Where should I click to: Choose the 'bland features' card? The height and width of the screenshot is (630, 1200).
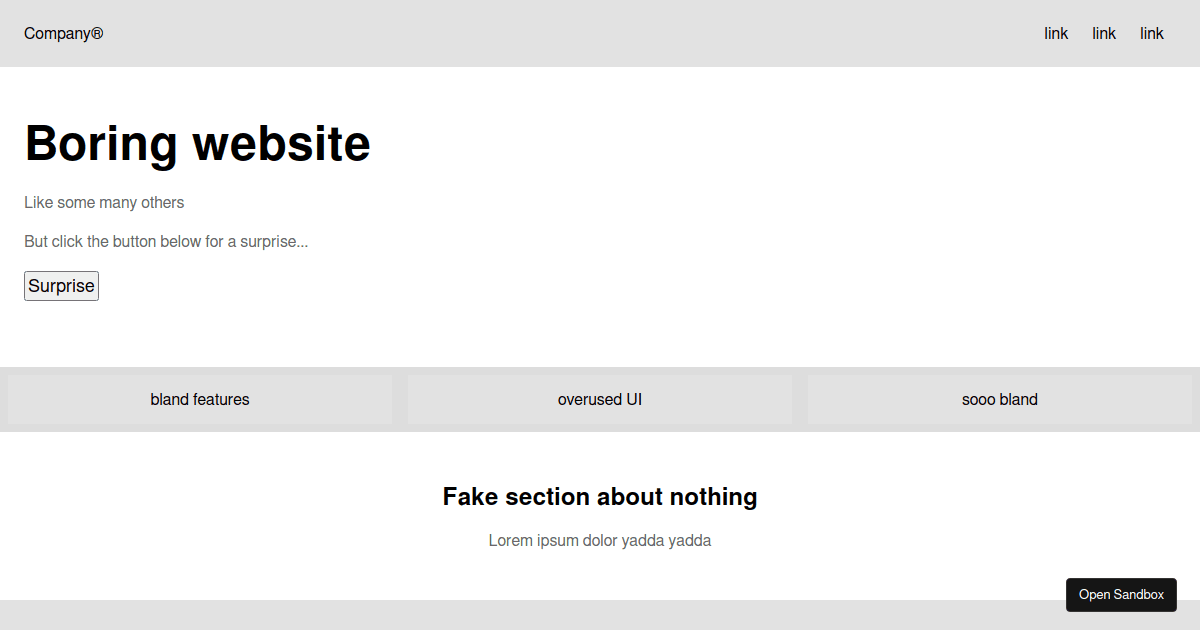coord(200,400)
